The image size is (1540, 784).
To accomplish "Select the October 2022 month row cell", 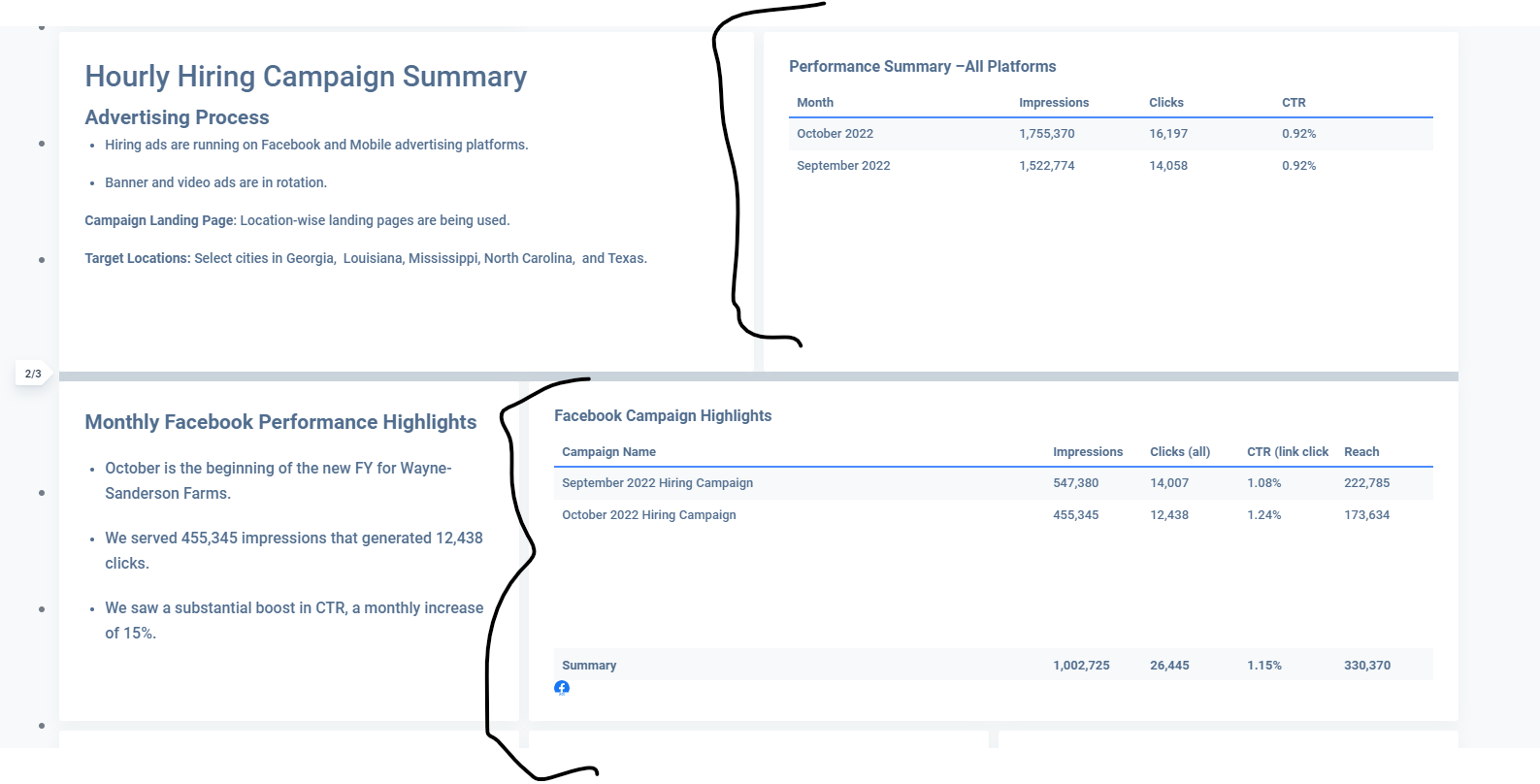I will click(x=835, y=134).
